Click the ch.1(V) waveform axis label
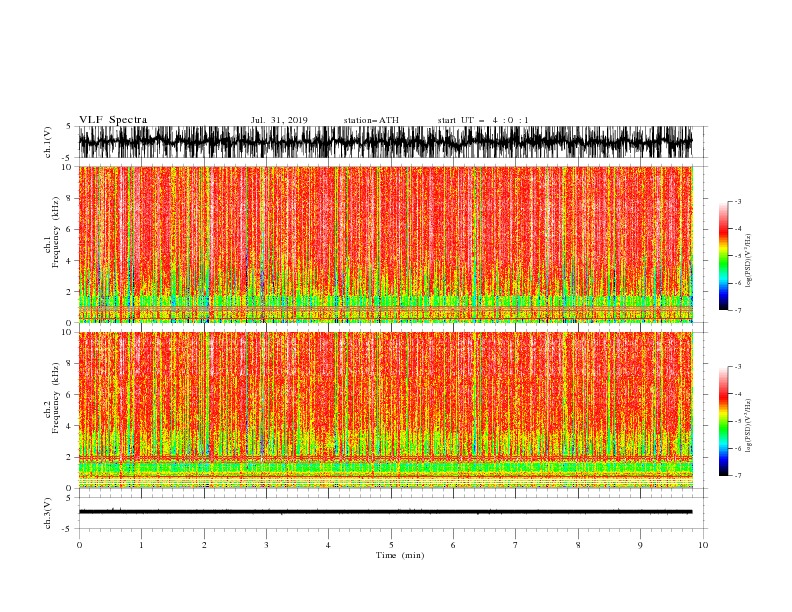 click(x=48, y=142)
